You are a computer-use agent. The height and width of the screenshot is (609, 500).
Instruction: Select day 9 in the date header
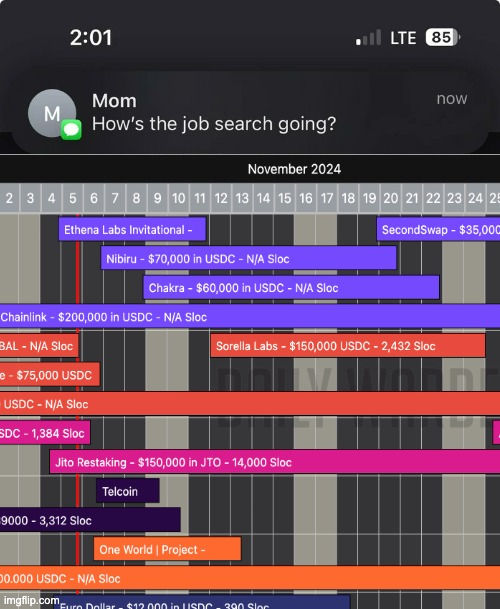pyautogui.click(x=157, y=198)
